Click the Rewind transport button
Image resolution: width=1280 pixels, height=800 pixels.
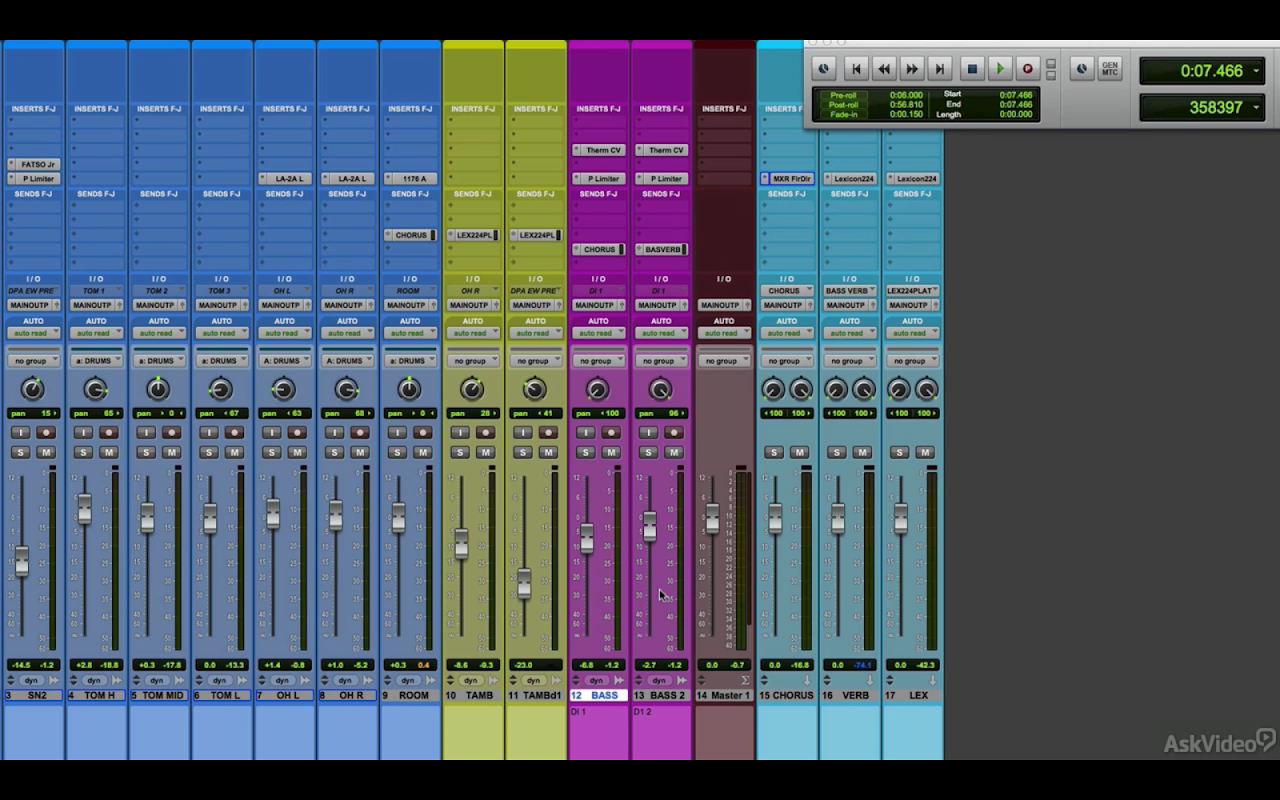[x=883, y=69]
